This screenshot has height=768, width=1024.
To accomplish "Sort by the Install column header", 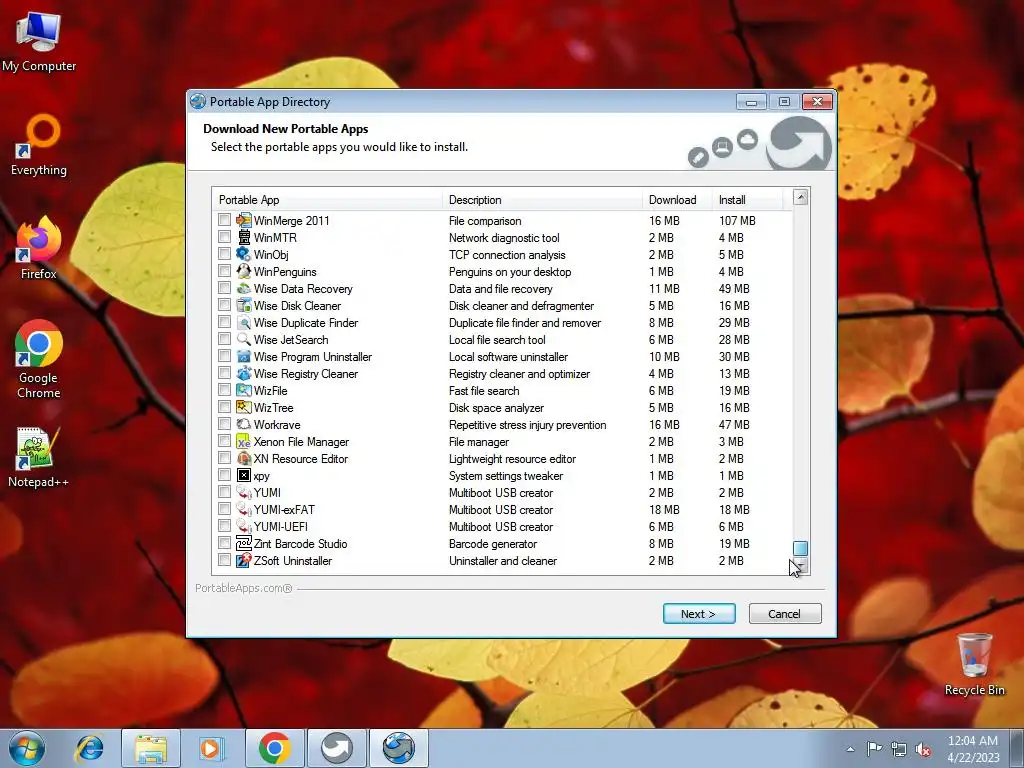I will pyautogui.click(x=747, y=200).
